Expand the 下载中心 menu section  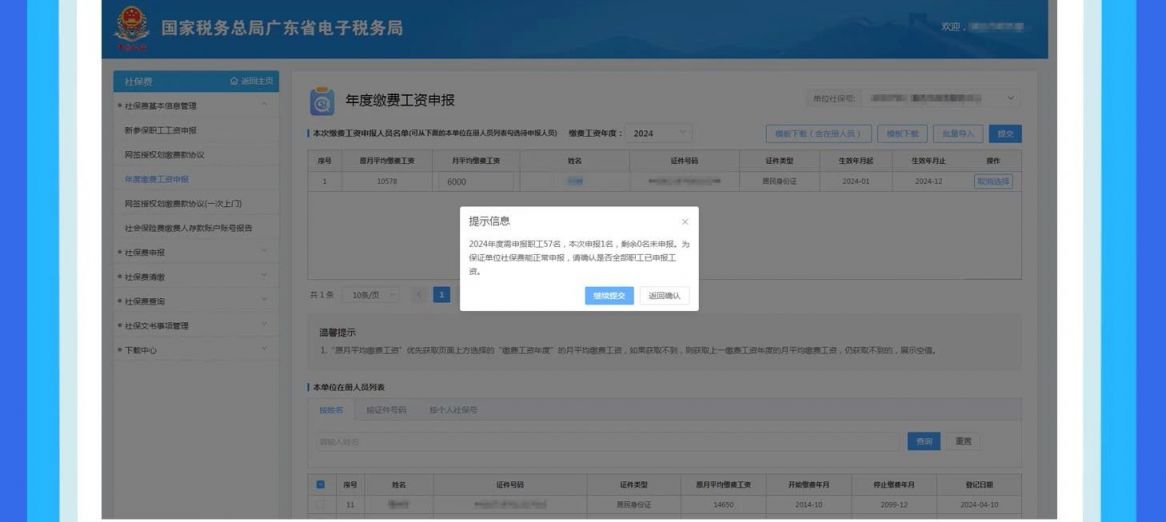tap(264, 349)
